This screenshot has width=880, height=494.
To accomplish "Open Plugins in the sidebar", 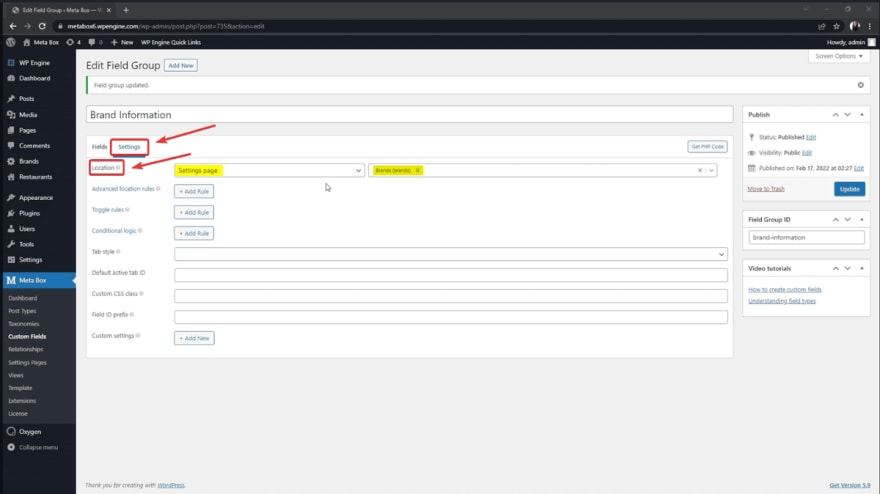I will (29, 213).
